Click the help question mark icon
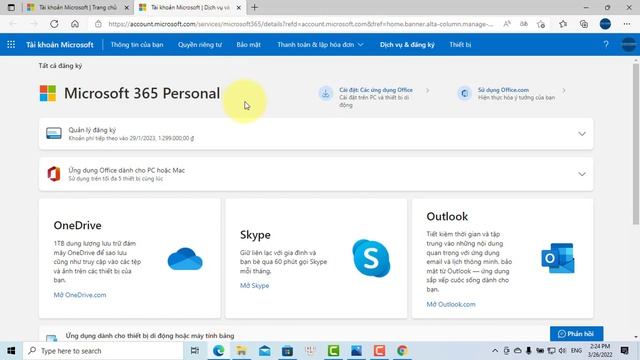This screenshot has height=360, width=640. point(606,44)
